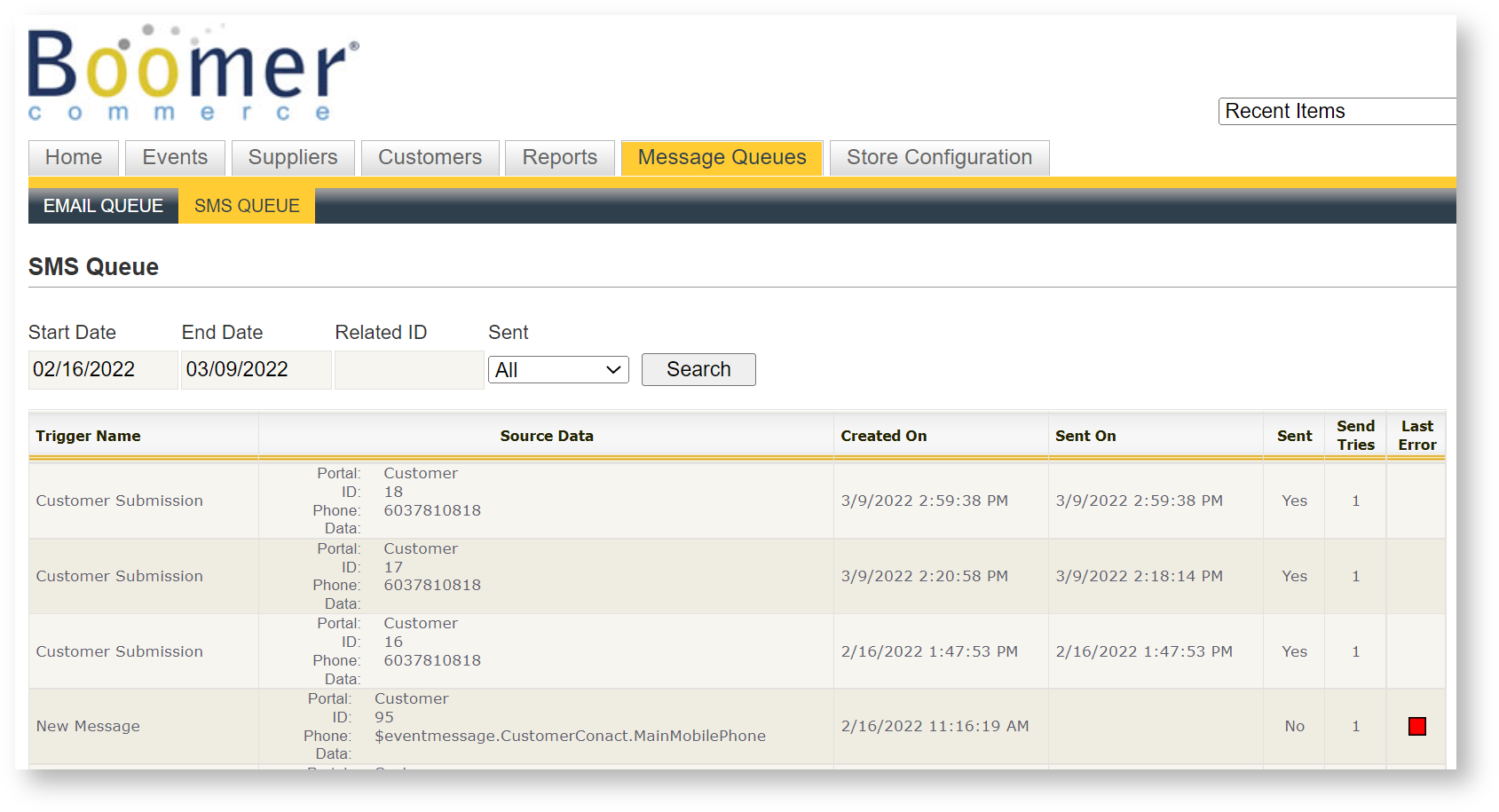
Task: Click the Created On column header
Action: point(883,436)
